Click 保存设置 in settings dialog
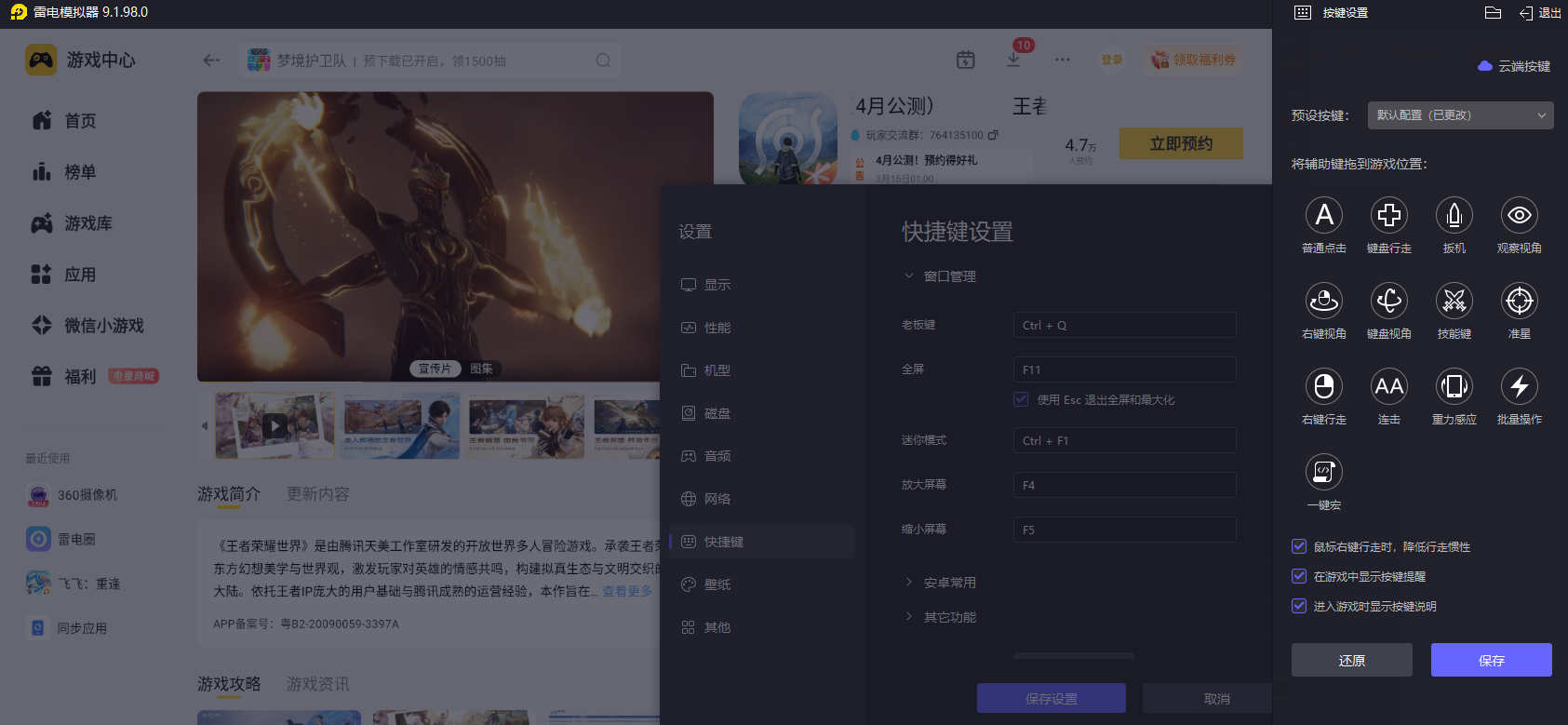Viewport: 1568px width, 725px height. click(1052, 698)
